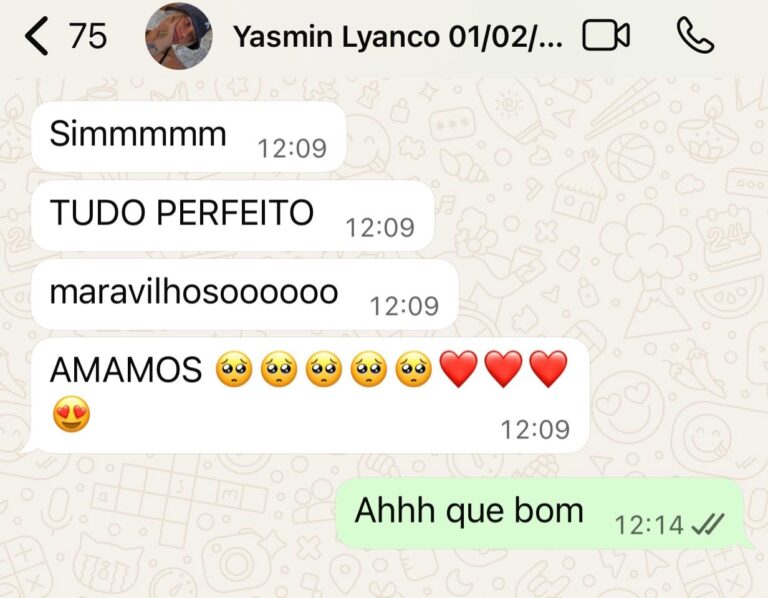The image size is (768, 598).
Task: Tap the middle red heart emoji
Action: (504, 369)
